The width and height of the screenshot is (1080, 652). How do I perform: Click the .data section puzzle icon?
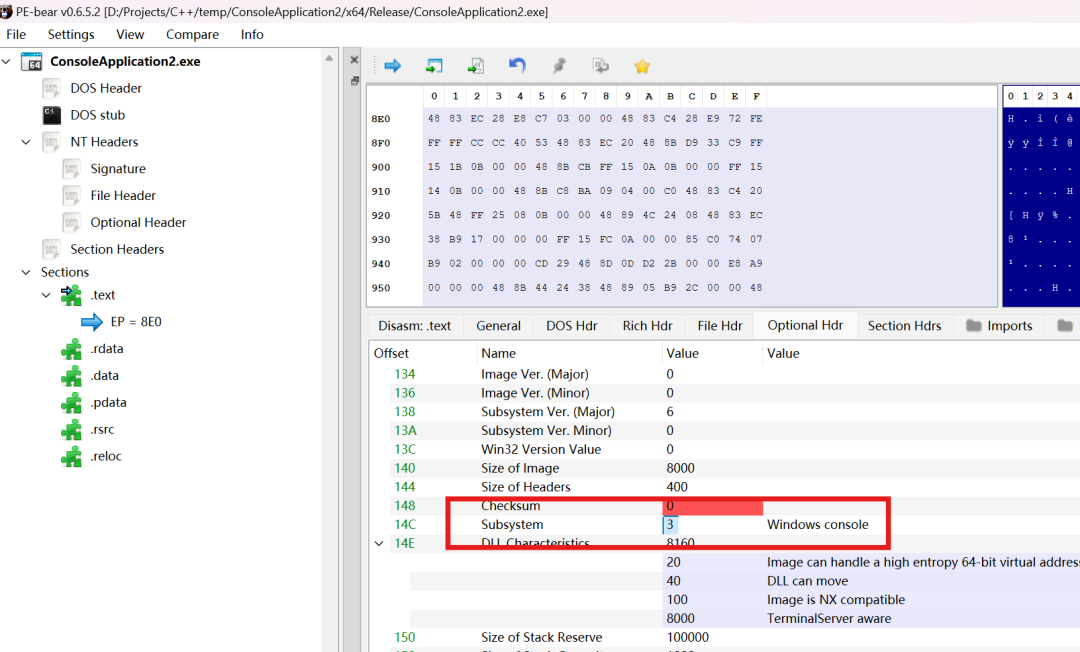(x=71, y=376)
